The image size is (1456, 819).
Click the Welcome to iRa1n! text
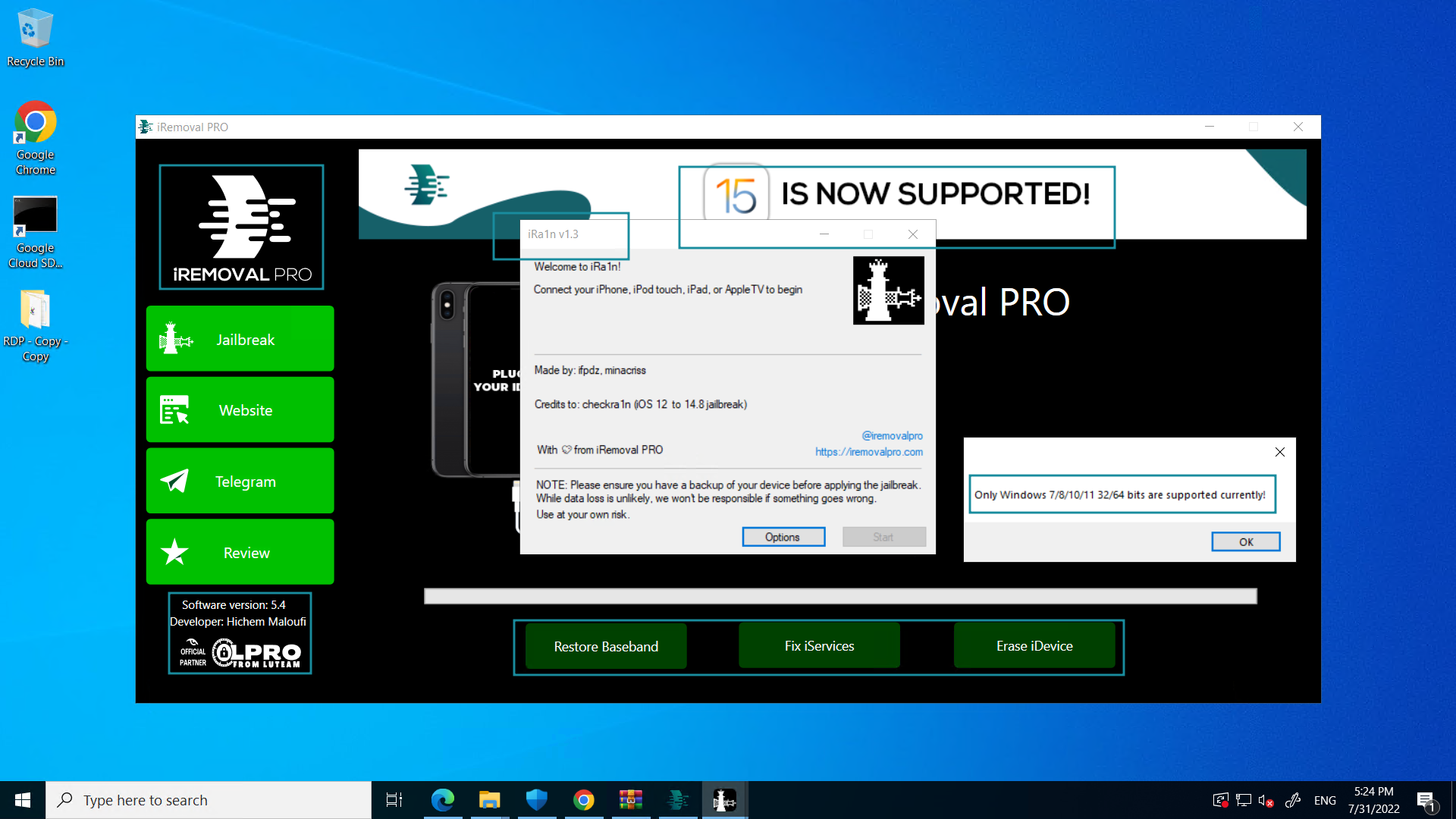[577, 267]
